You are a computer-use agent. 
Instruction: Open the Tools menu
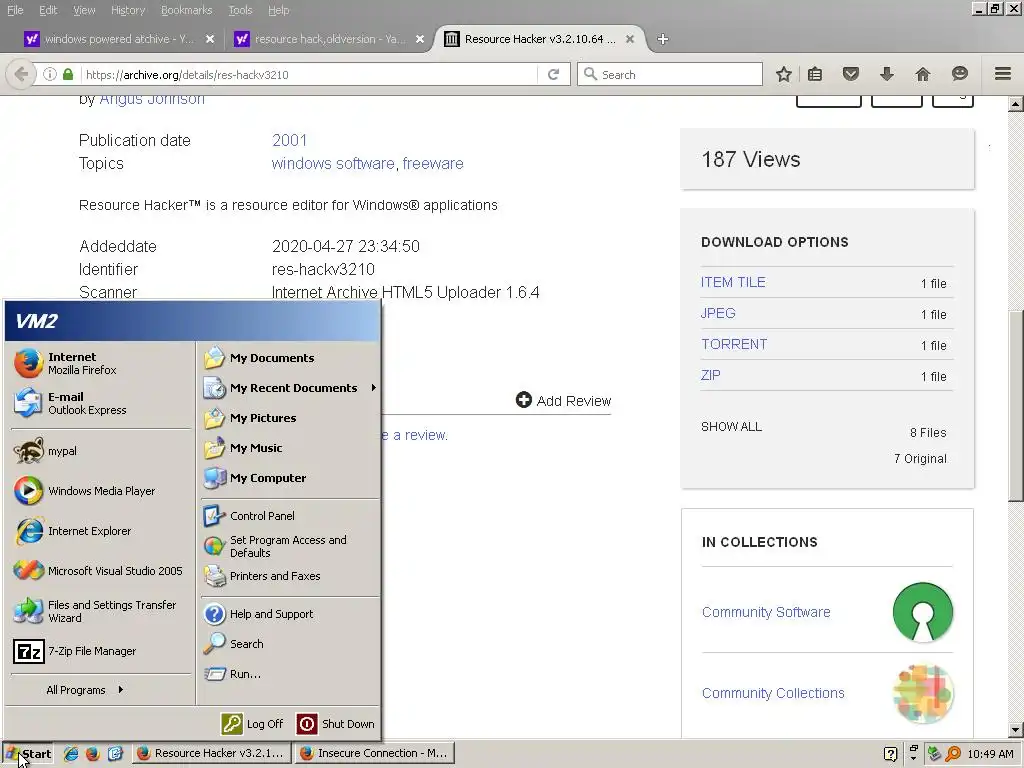pyautogui.click(x=240, y=10)
